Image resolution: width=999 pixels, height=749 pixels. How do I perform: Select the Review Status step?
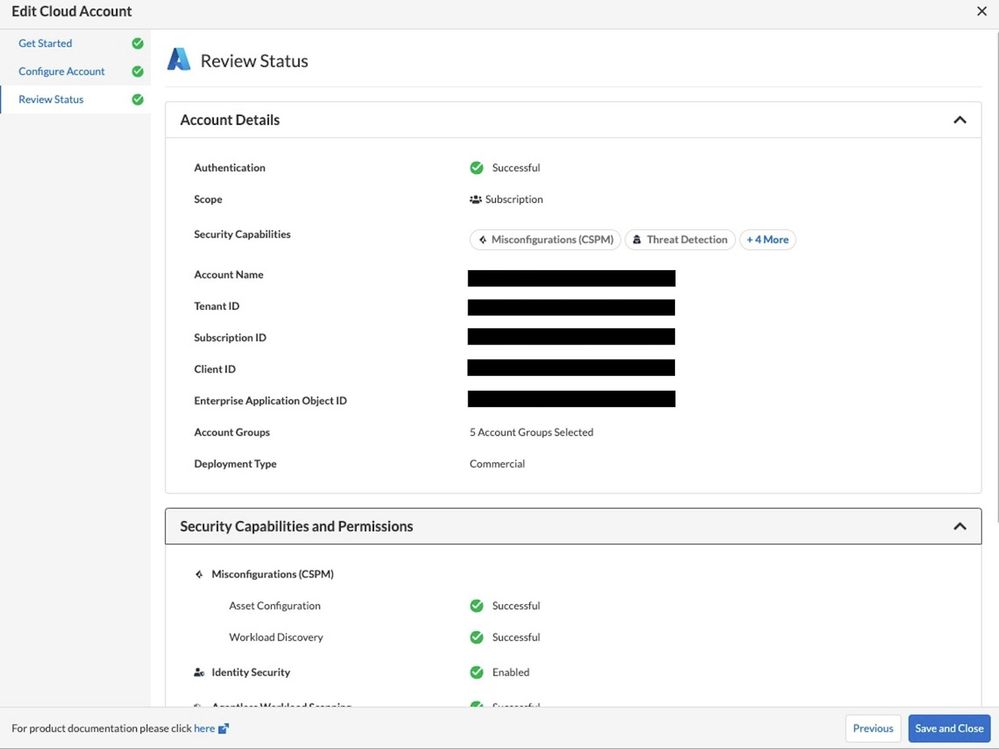click(51, 100)
